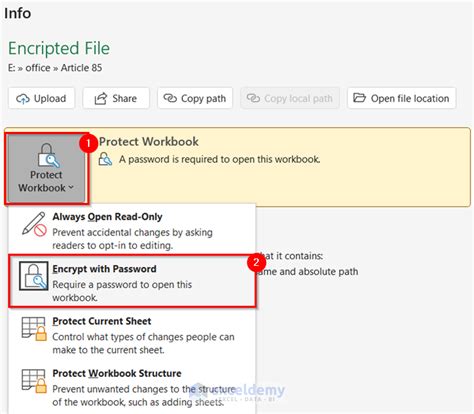This screenshot has height=414, width=474.
Task: Click the Protect Workbook heading text
Action: tap(149, 142)
